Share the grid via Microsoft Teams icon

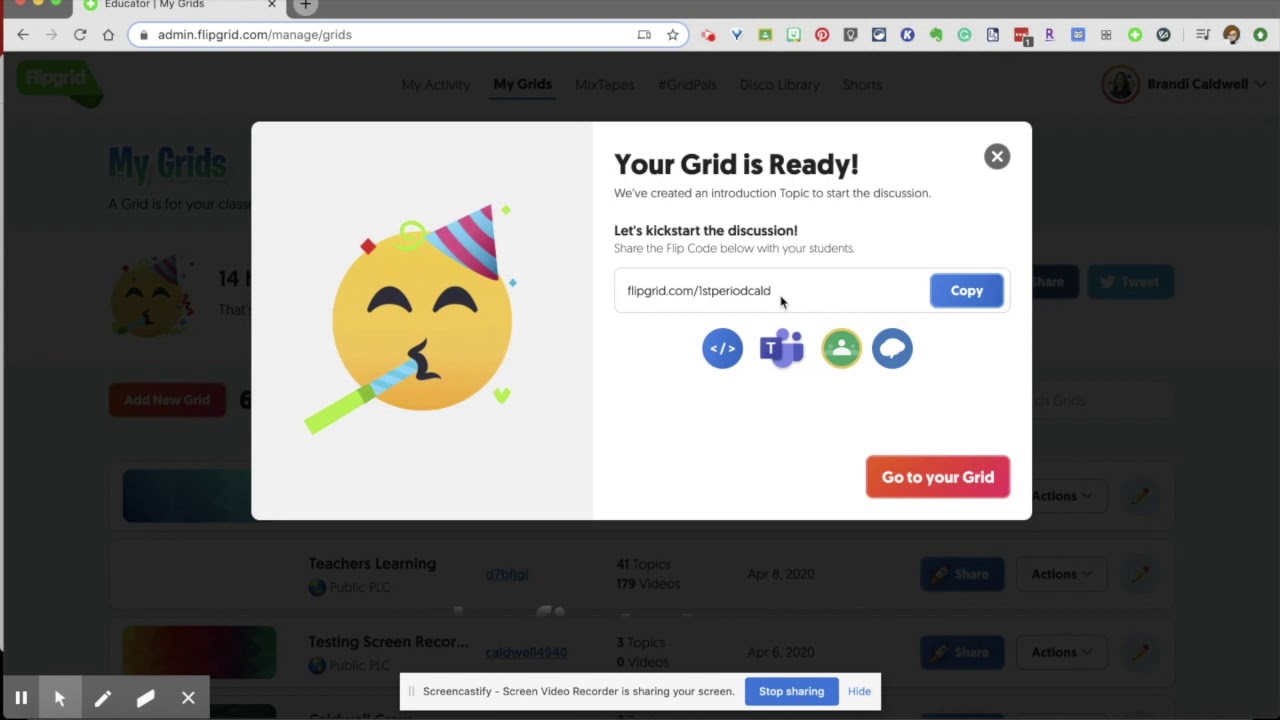click(x=782, y=348)
